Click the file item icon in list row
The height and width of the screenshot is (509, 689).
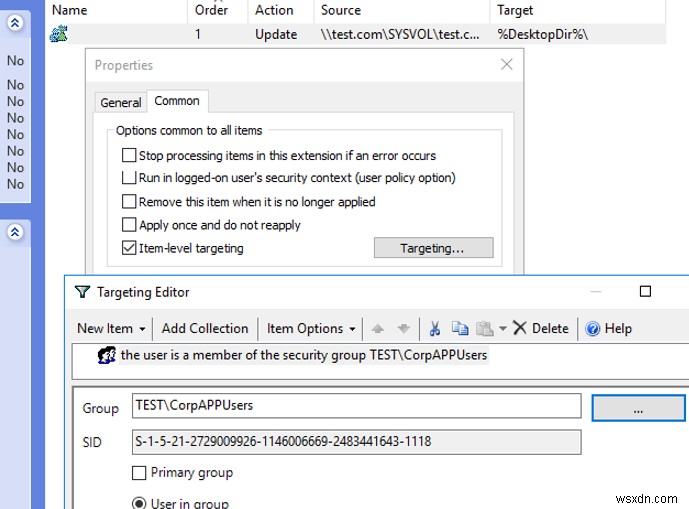tap(58, 34)
